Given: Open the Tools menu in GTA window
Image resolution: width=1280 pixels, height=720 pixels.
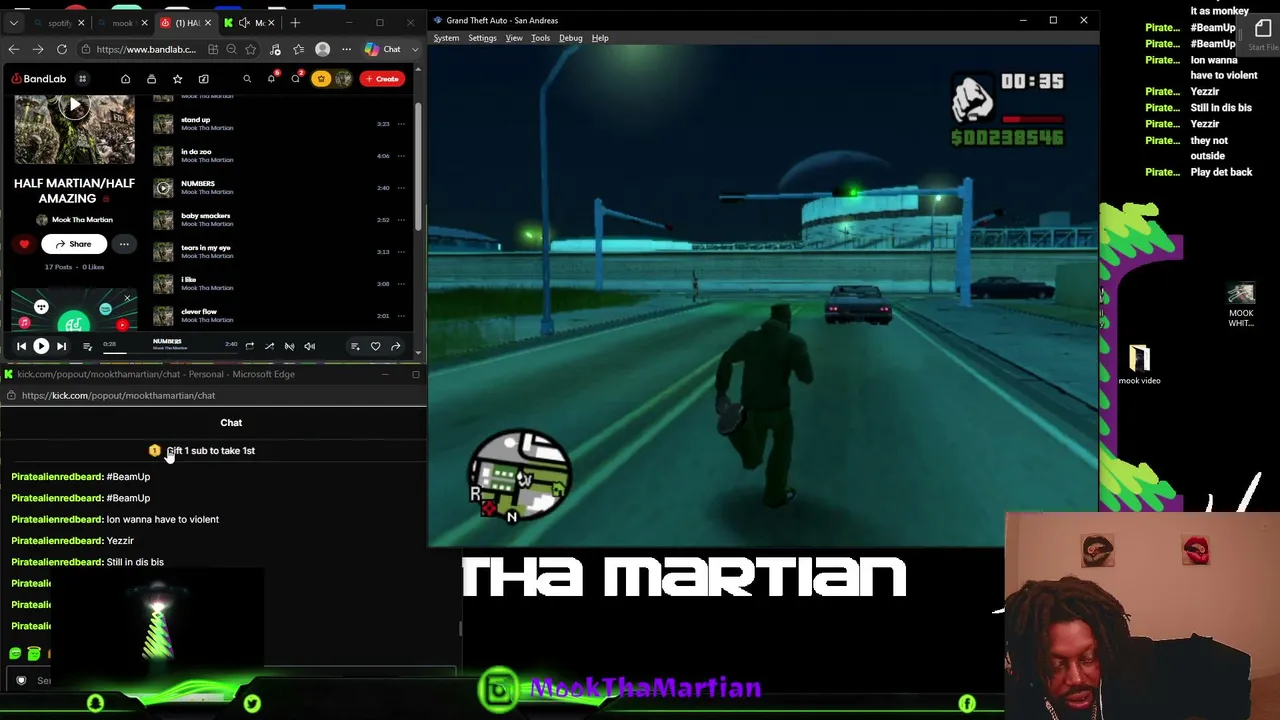Looking at the screenshot, I should click(x=540, y=38).
